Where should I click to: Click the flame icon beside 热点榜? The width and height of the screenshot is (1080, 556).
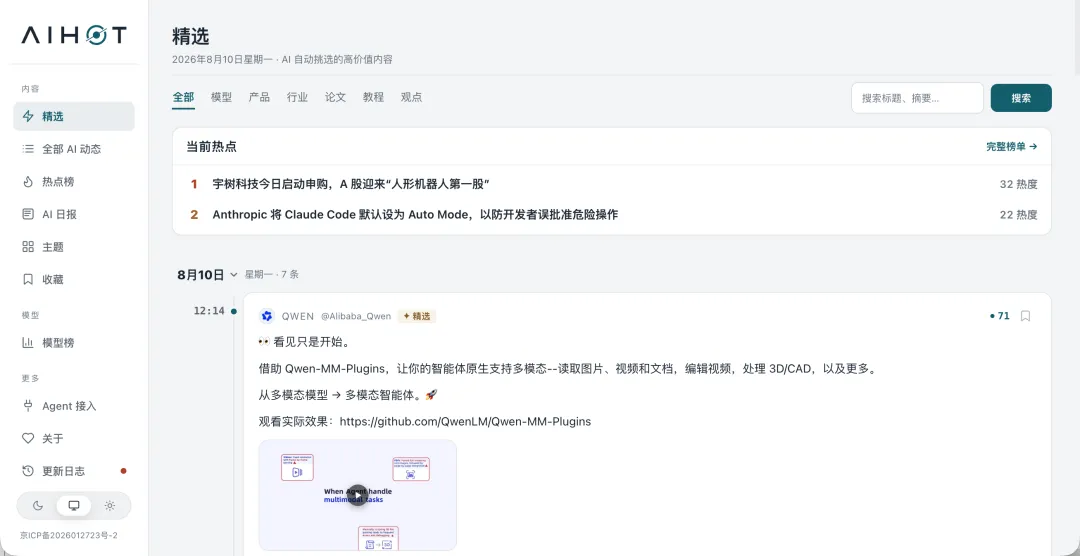(x=28, y=182)
